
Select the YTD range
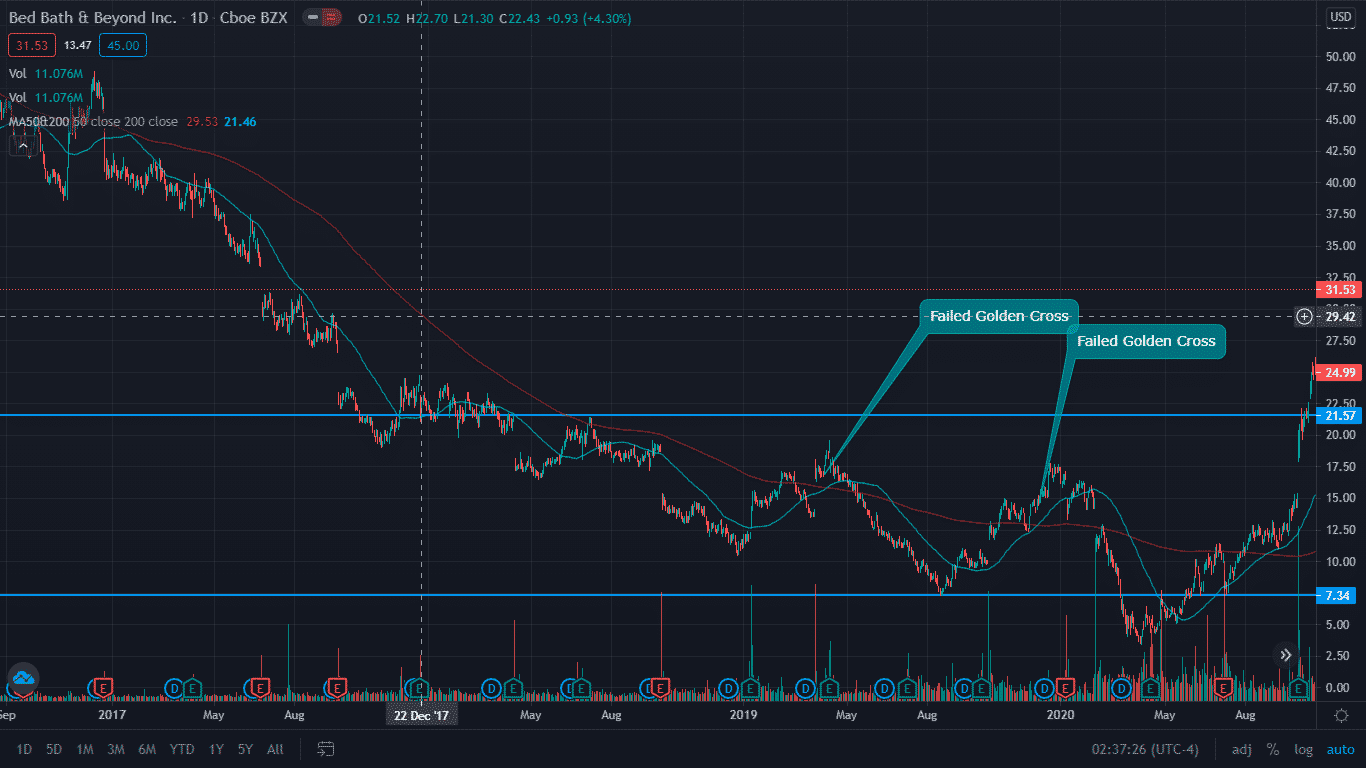182,748
